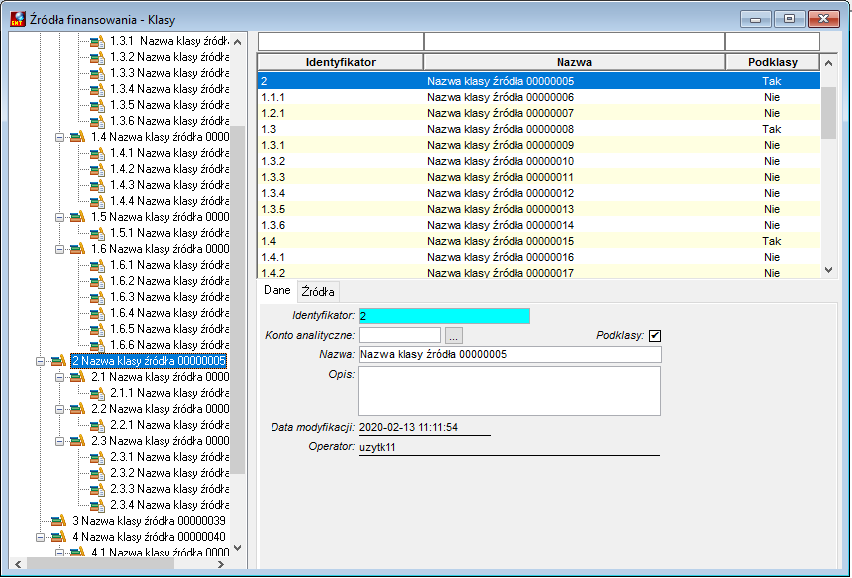
Task: Collapse tree node 4
Action: click(x=40, y=537)
